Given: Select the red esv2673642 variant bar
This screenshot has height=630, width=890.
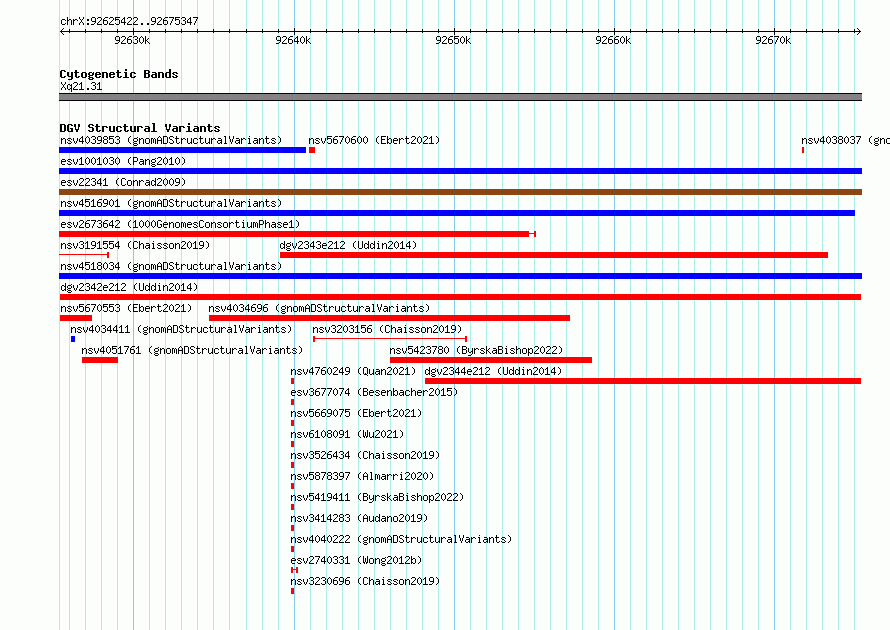Looking at the screenshot, I should (x=297, y=234).
